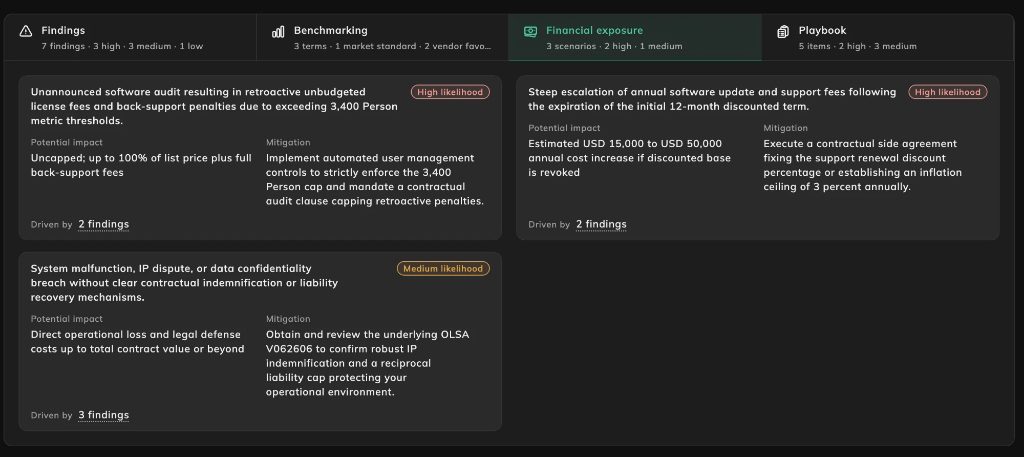Select the system malfunction scenario title

[184, 283]
